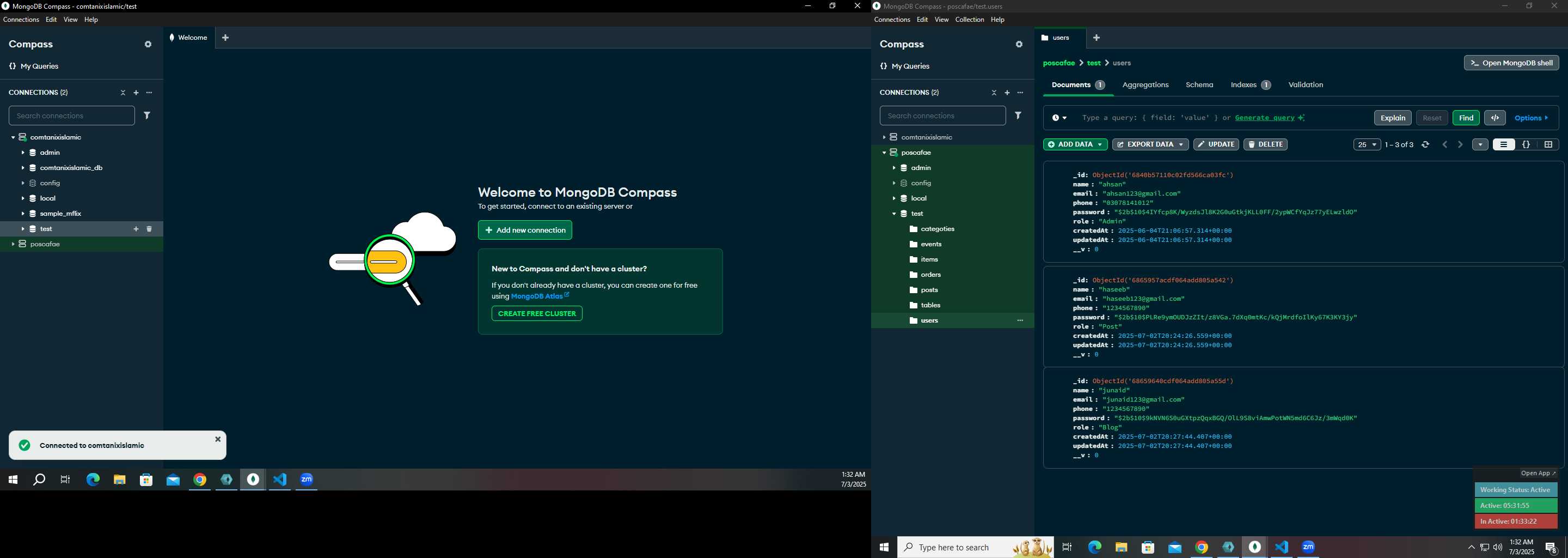
Task: Collapse all connections icon in left window
Action: 123,93
